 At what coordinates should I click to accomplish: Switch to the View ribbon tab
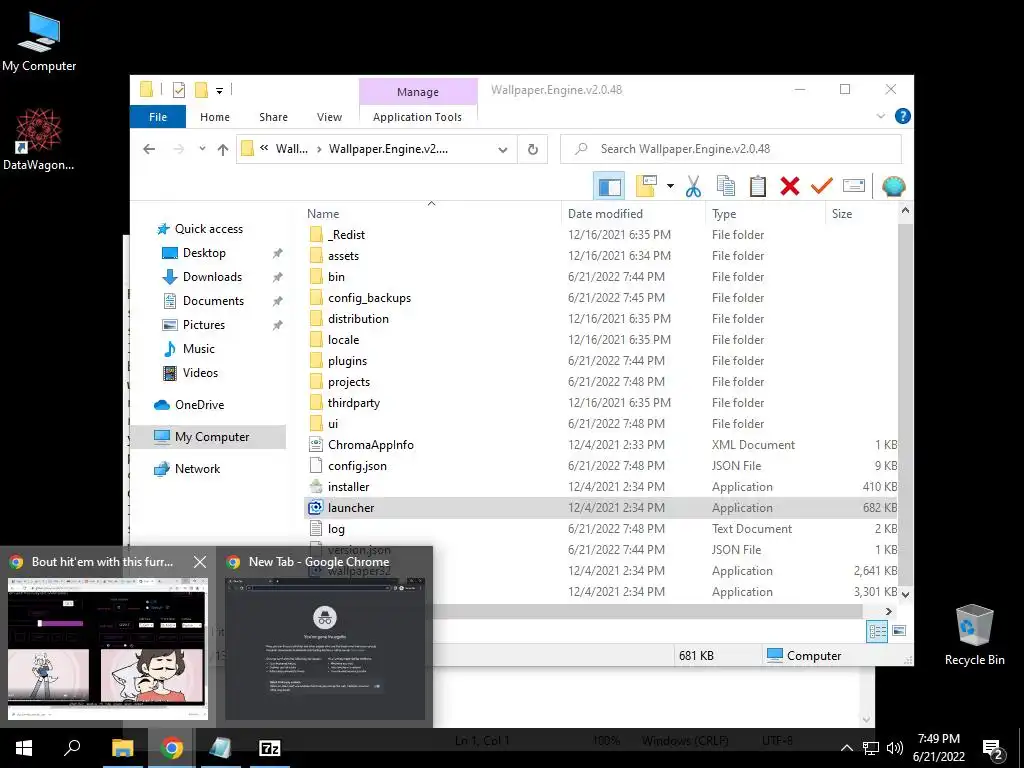(329, 117)
